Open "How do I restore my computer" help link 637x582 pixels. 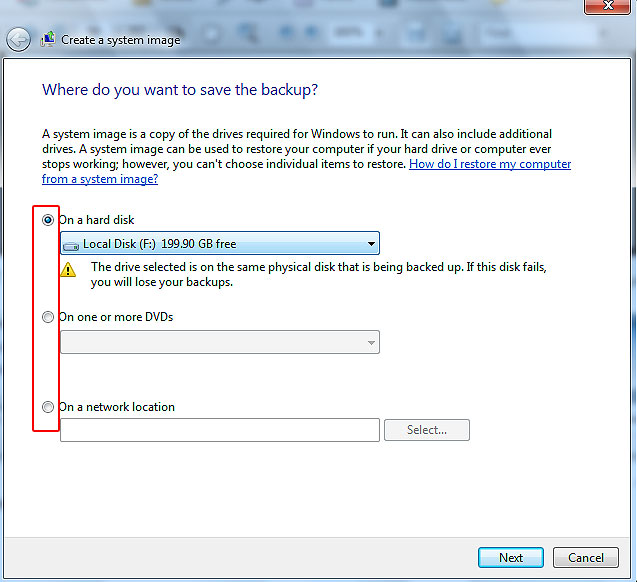coord(489,164)
